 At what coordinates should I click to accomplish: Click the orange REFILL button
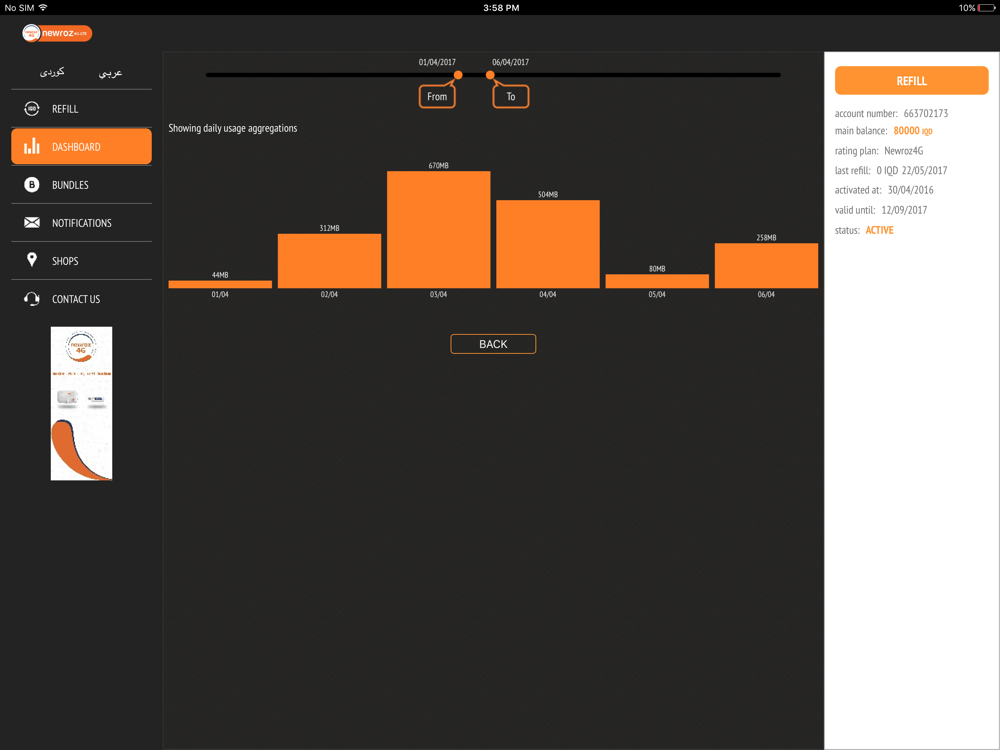(911, 81)
